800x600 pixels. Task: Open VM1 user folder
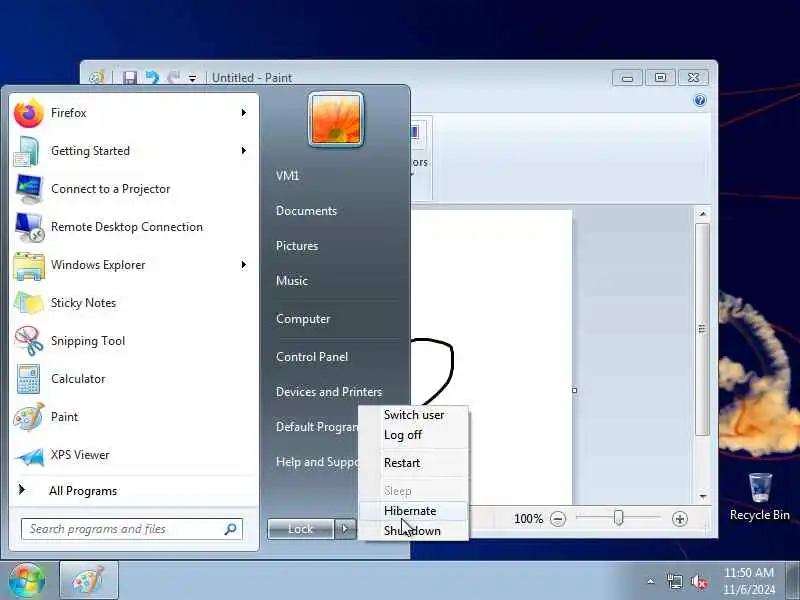(287, 176)
